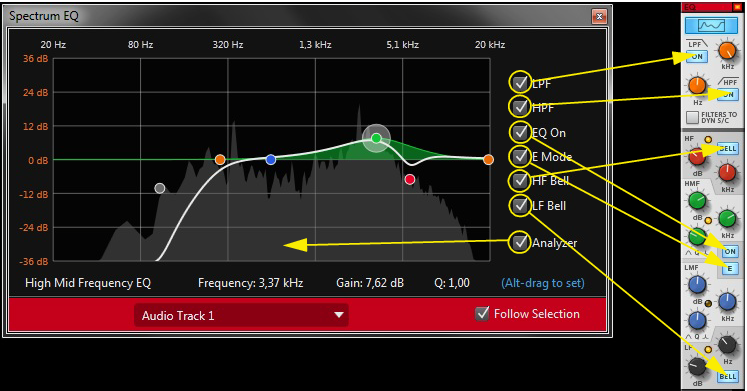
Task: Disable the Analyzer checkbox
Action: (520, 242)
